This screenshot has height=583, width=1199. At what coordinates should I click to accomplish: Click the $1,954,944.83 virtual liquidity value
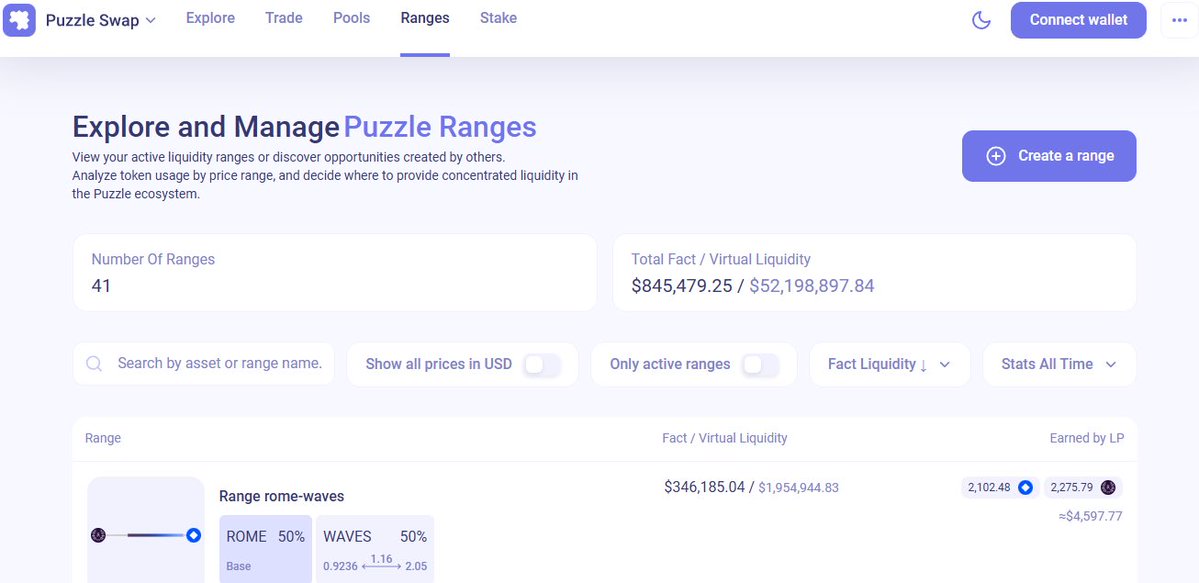click(798, 487)
